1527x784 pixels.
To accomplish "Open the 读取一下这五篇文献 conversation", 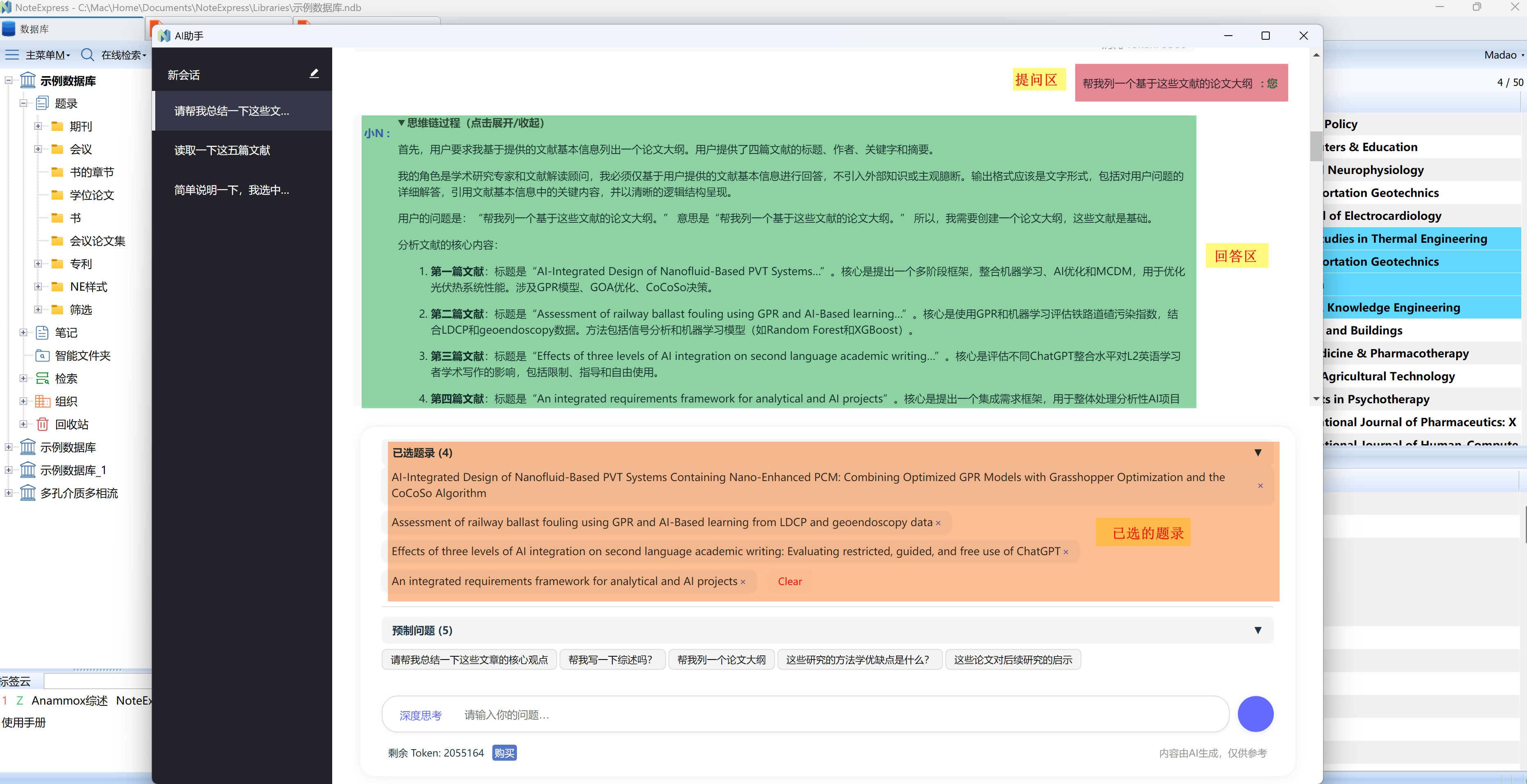I will pyautogui.click(x=222, y=151).
